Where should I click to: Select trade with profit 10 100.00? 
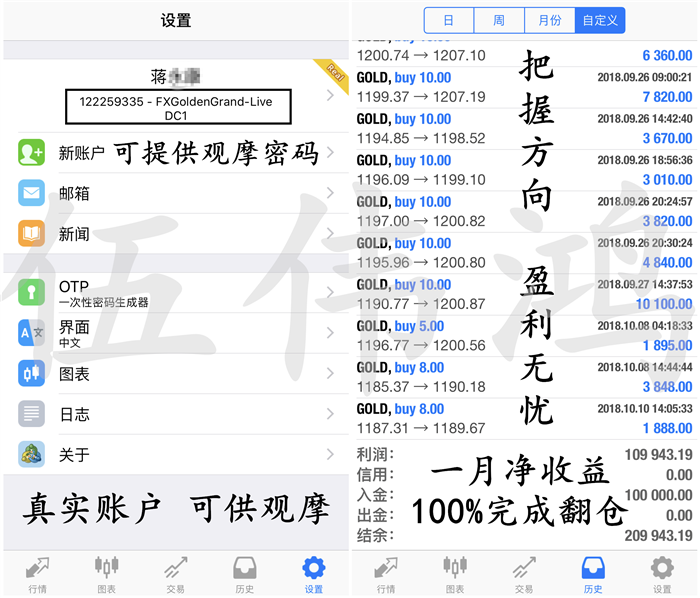tap(525, 295)
